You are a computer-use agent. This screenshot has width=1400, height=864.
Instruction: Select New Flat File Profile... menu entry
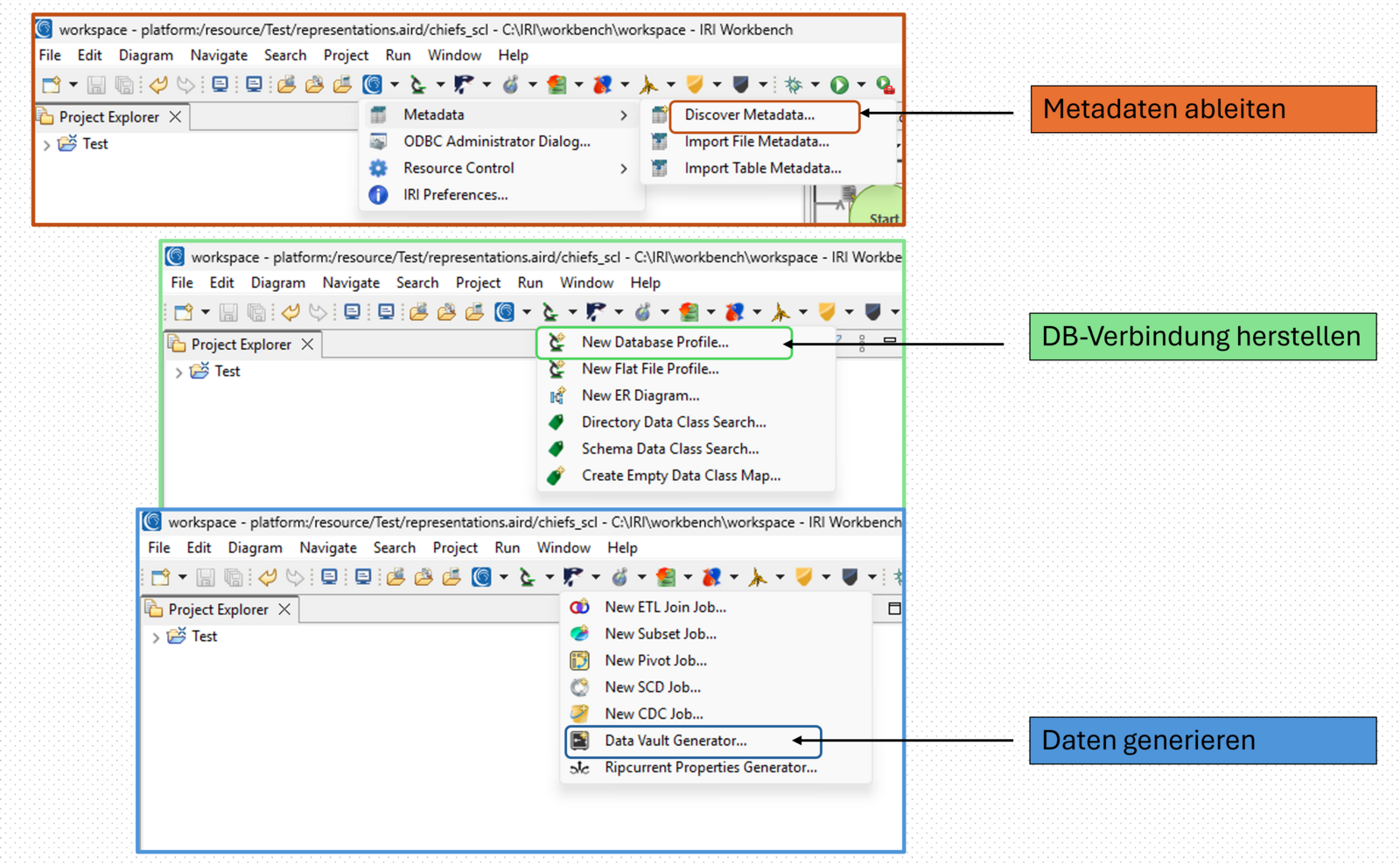pos(649,369)
